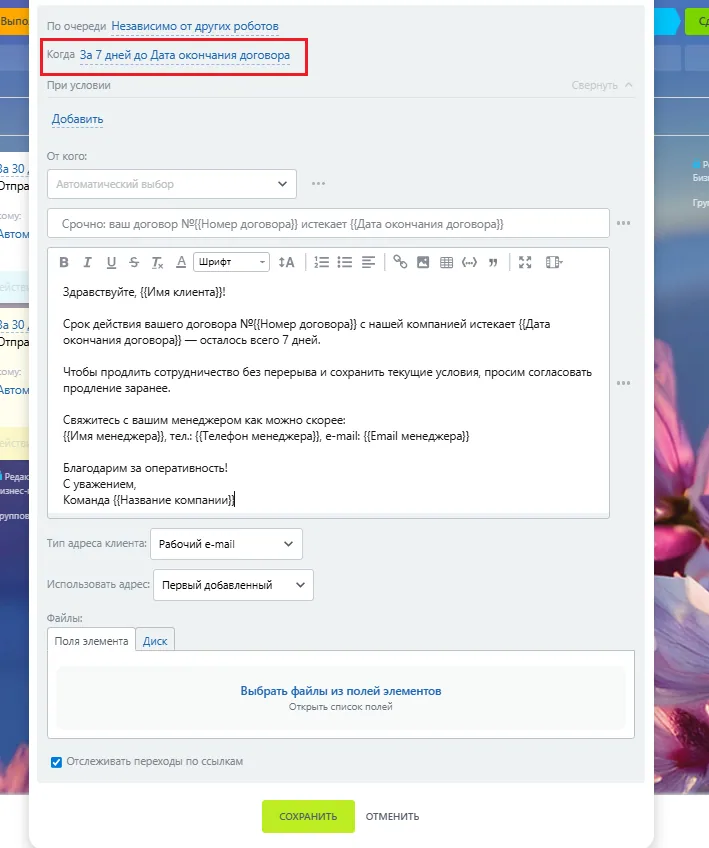Switch to the Поля элемента files tab
This screenshot has width=709, height=848.
pyautogui.click(x=91, y=641)
